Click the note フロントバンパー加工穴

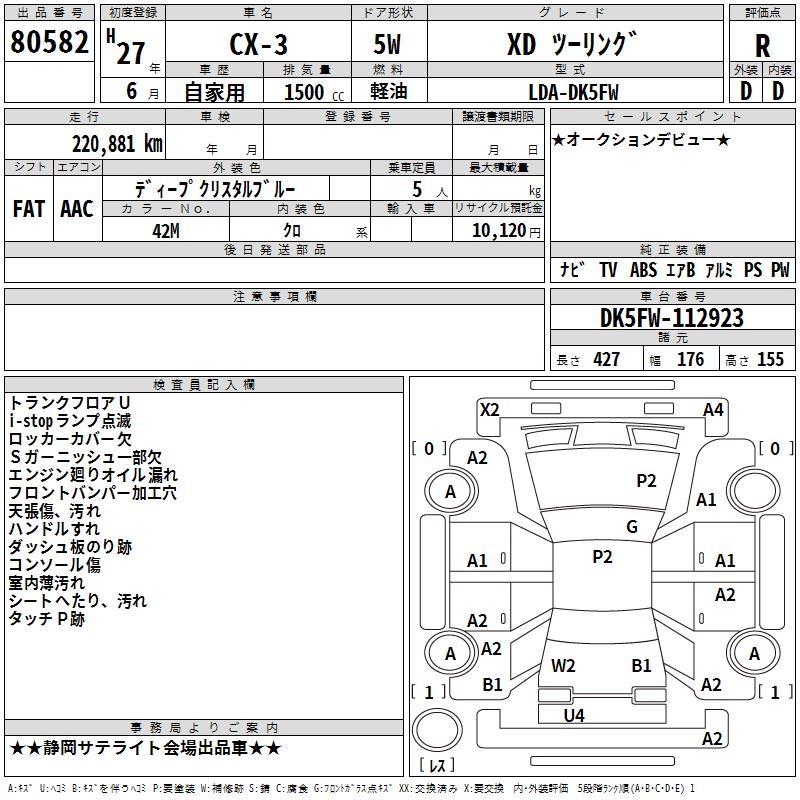point(93,493)
